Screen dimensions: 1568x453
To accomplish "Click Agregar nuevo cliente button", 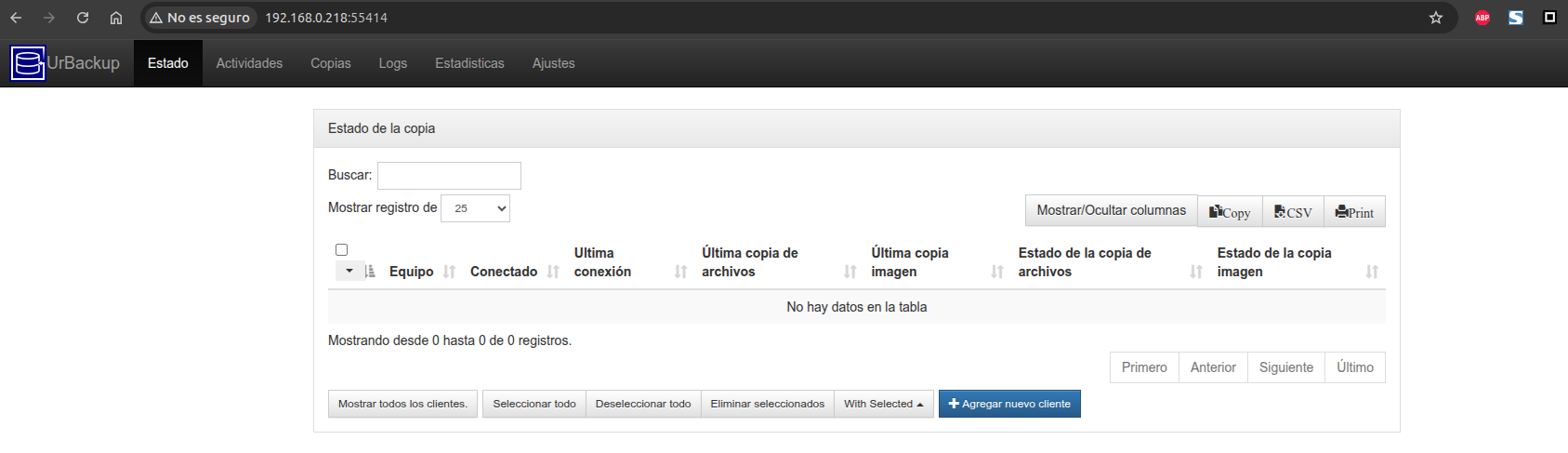I will (x=1009, y=404).
